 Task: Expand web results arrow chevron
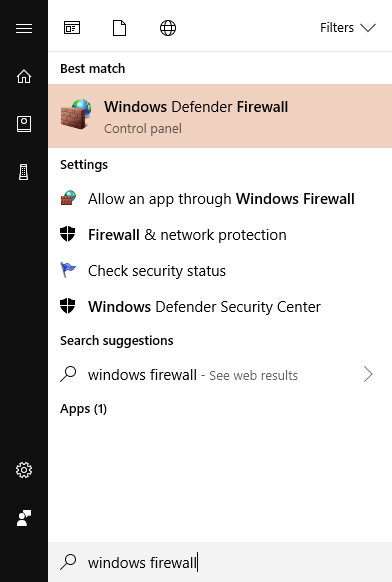pos(368,374)
